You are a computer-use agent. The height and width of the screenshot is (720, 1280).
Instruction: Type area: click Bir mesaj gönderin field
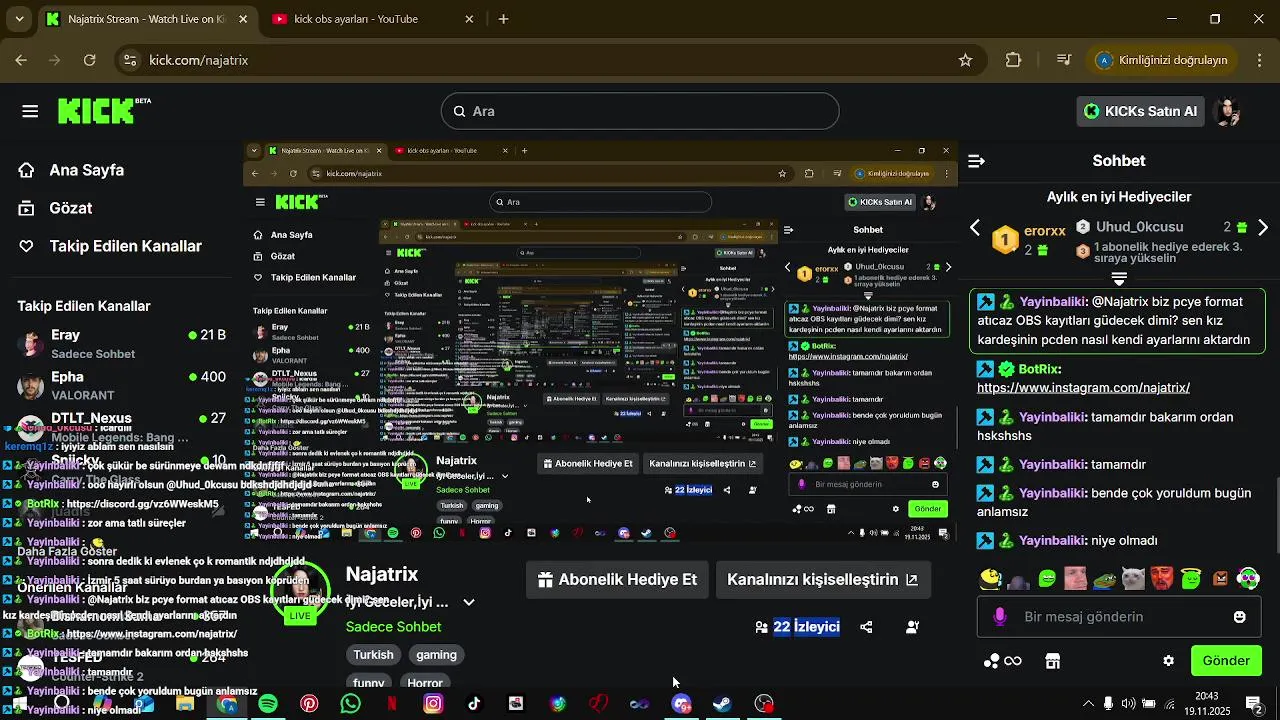click(x=1119, y=617)
